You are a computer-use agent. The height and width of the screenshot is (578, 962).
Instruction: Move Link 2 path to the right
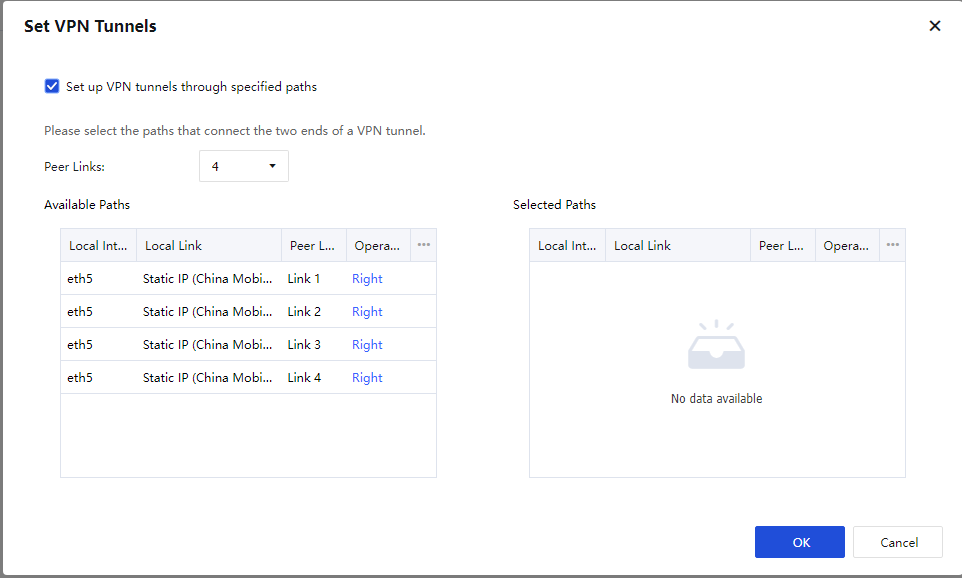(367, 312)
